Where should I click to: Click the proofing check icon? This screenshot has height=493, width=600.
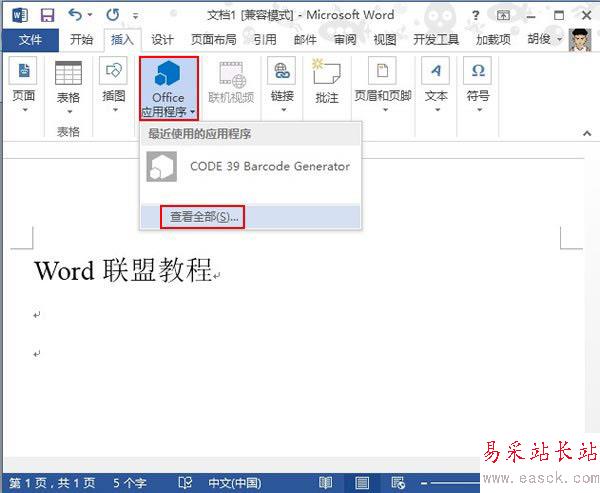click(x=185, y=483)
